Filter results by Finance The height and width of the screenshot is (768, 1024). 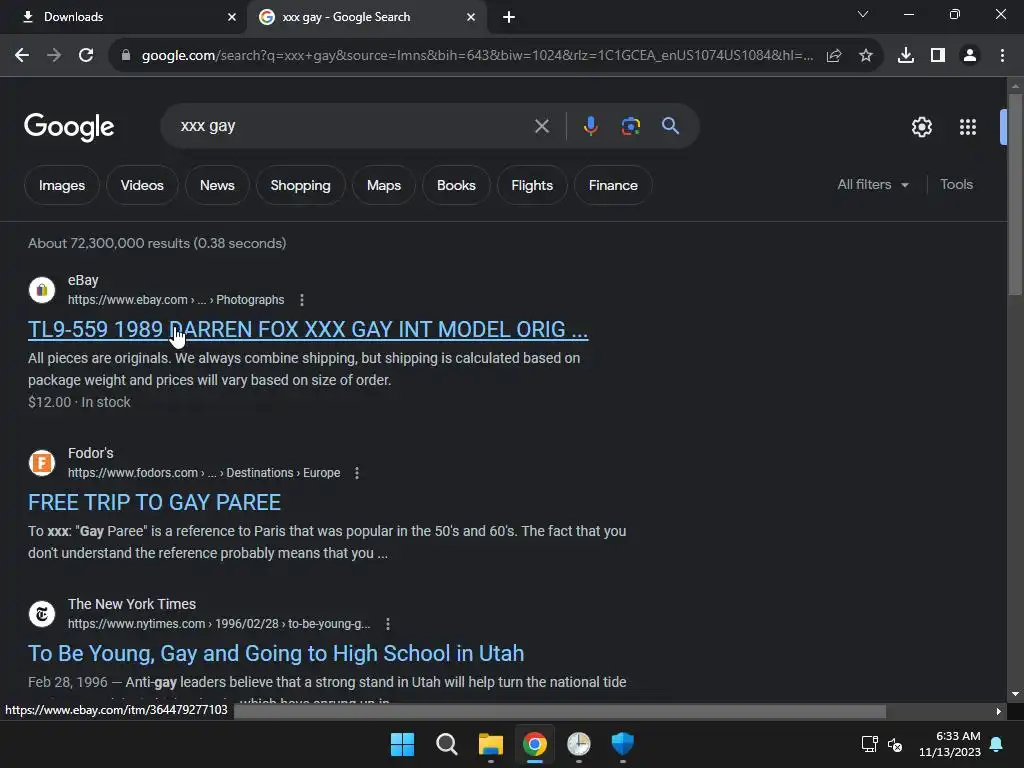613,185
